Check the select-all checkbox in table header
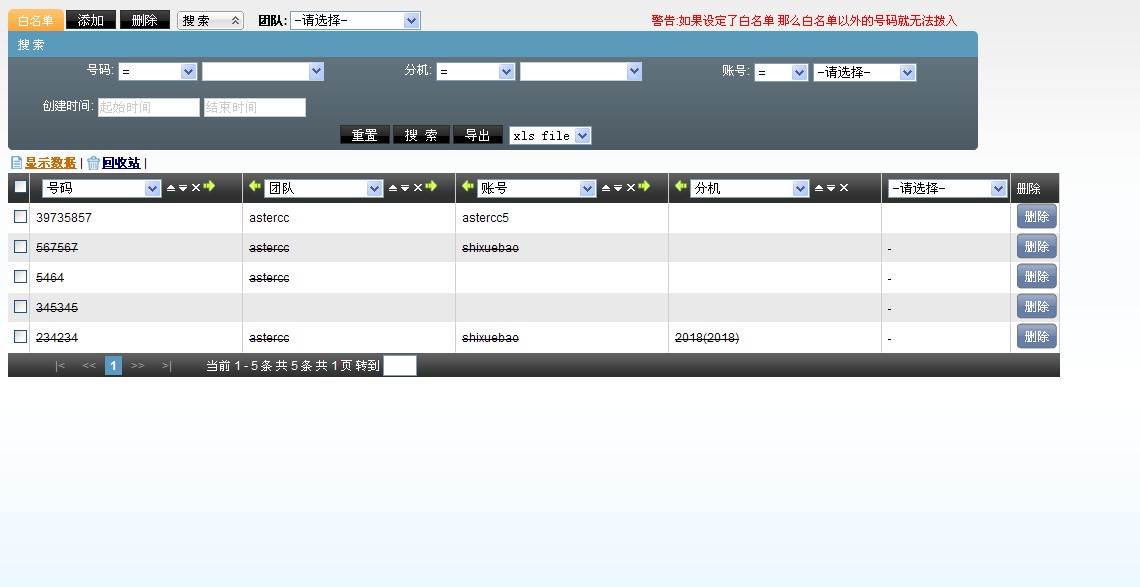Viewport: 1140px width, 587px height. (x=20, y=187)
